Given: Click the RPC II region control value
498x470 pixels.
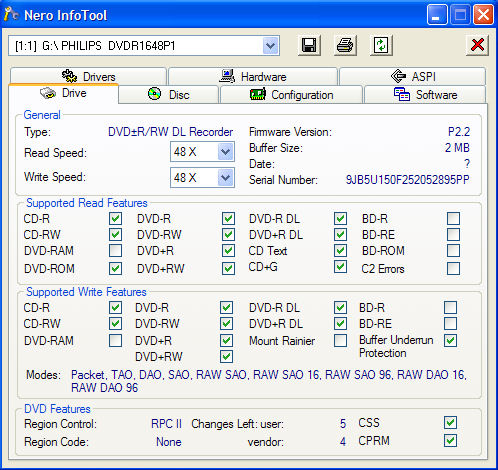Looking at the screenshot, I should click(x=166, y=424).
